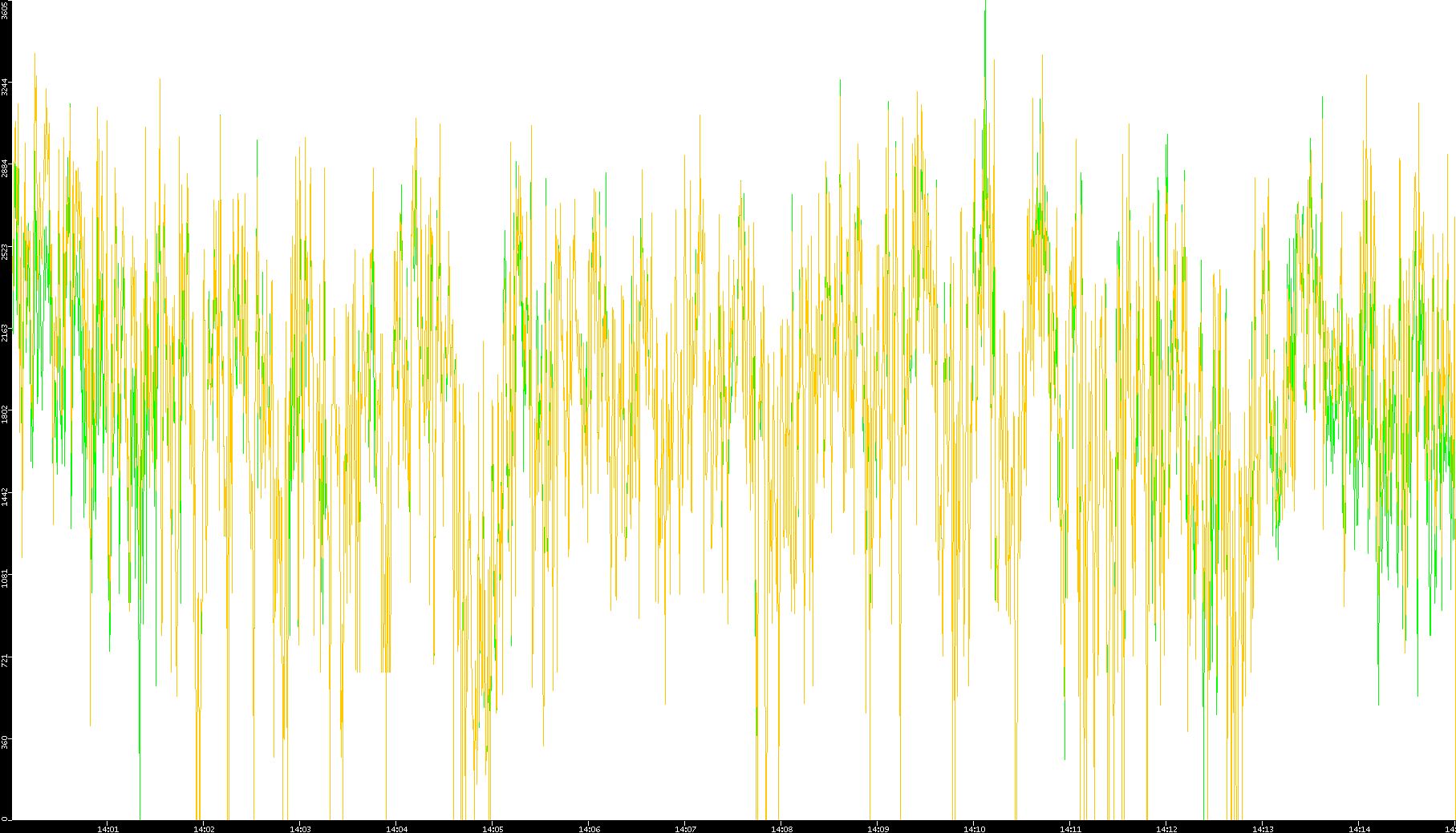Viewport: 1456px width, 833px height.
Task: Click the 14:12 time axis label
Action: (x=1166, y=829)
